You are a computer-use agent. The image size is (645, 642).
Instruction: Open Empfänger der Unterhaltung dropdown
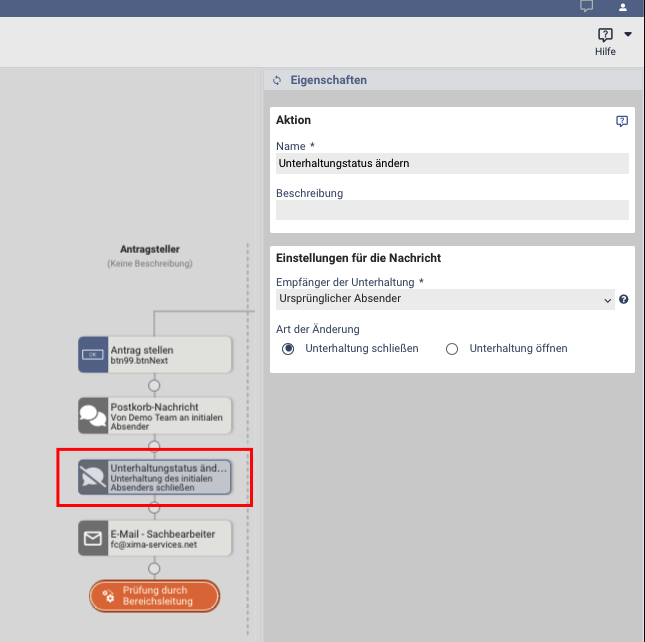pos(445,299)
